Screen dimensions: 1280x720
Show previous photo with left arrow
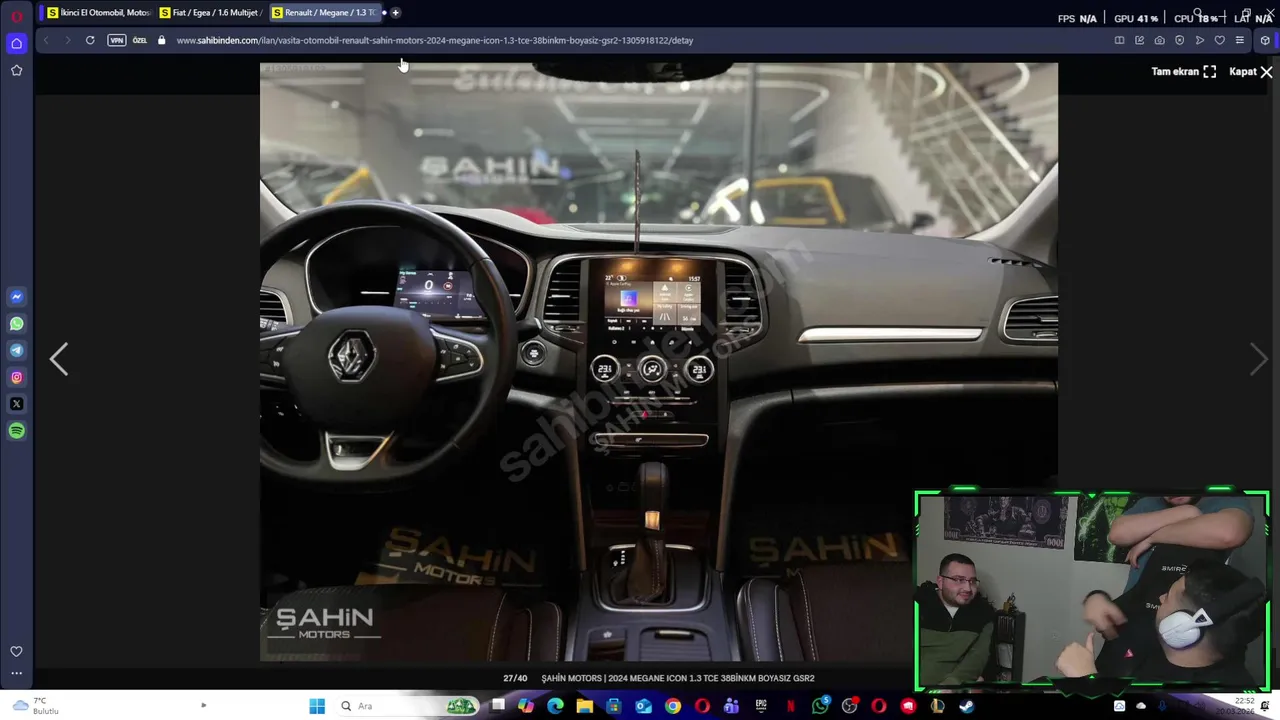point(59,359)
